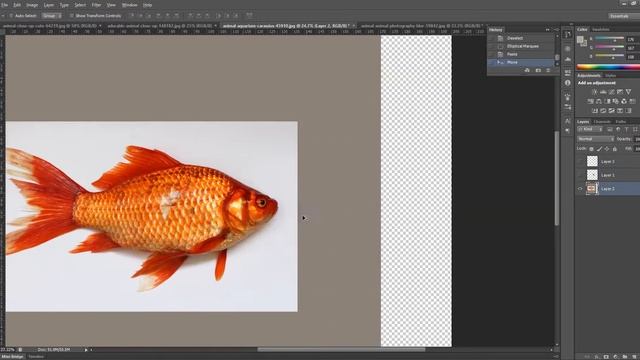640x360 pixels.
Task: Toggle lock transparent pixels
Action: [x=591, y=149]
